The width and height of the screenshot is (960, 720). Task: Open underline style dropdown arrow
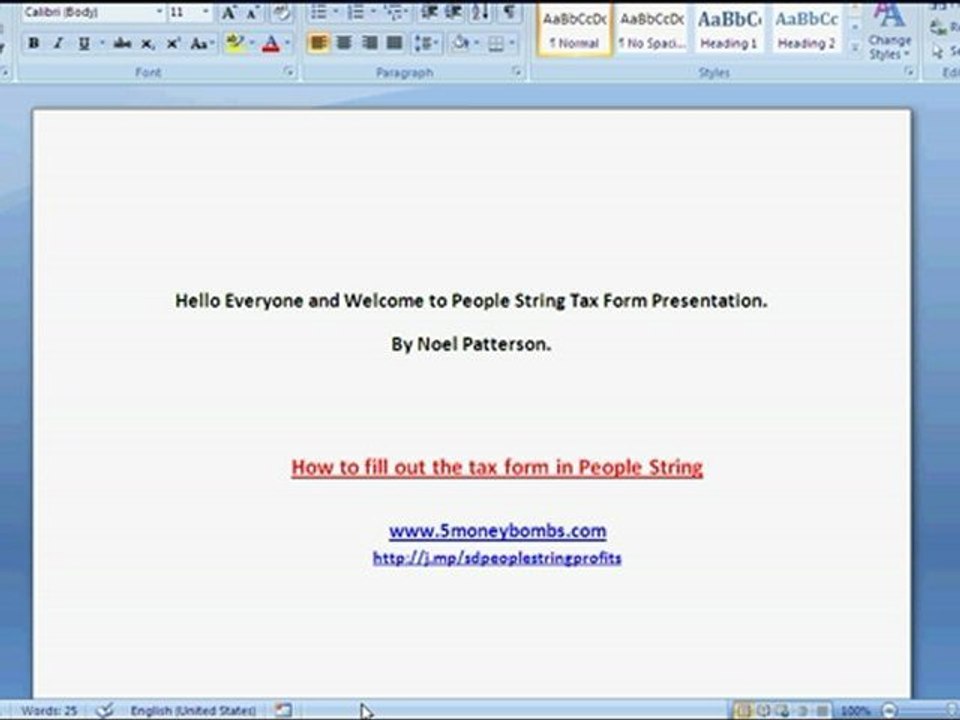click(102, 43)
